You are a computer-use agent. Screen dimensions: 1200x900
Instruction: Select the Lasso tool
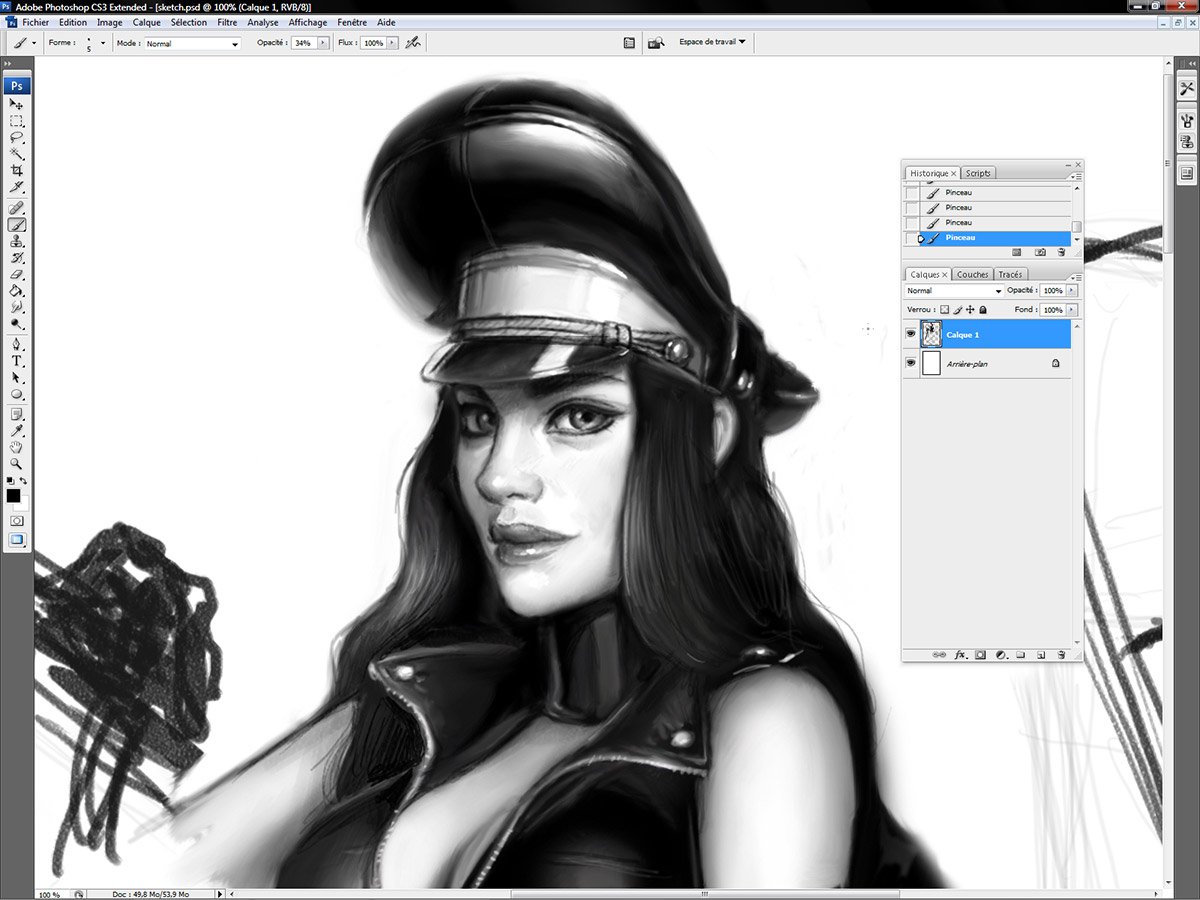pos(17,138)
